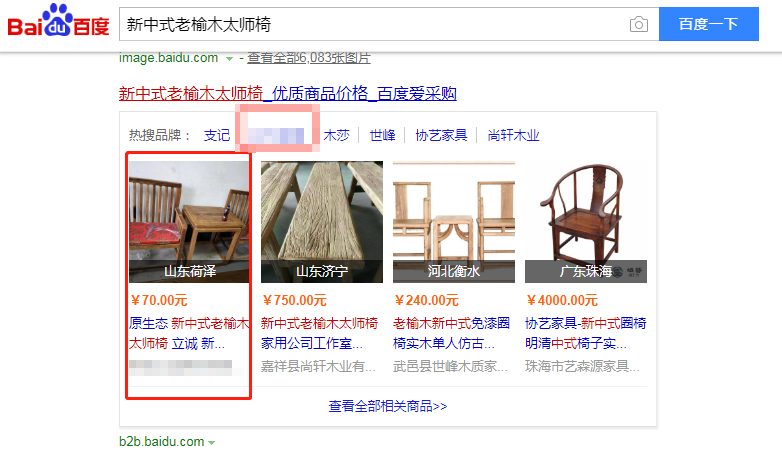This screenshot has height=467, width=782.
Task: Open 老榆木新中式免漆圈椅 product title
Action: click(451, 333)
